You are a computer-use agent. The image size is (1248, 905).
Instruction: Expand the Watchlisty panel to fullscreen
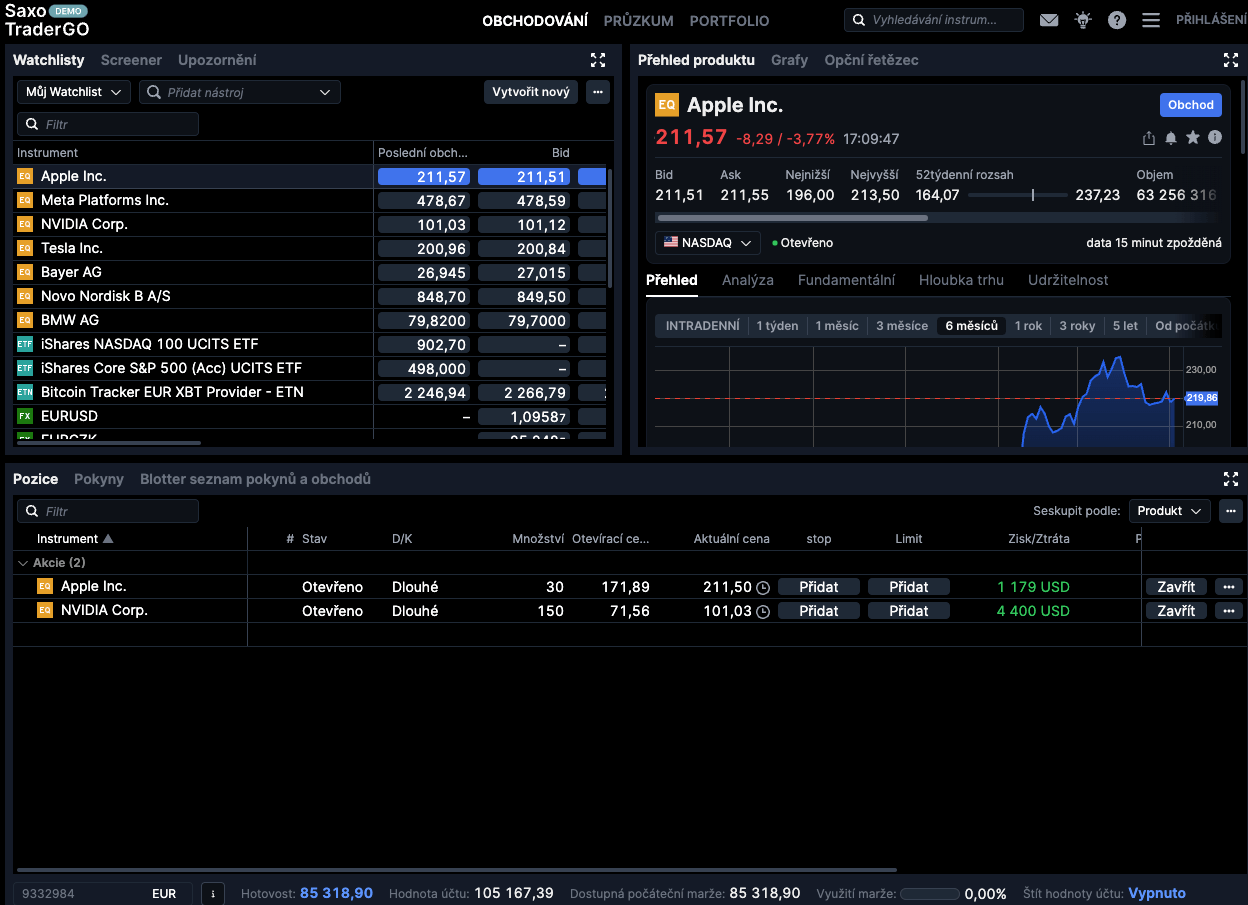click(598, 60)
